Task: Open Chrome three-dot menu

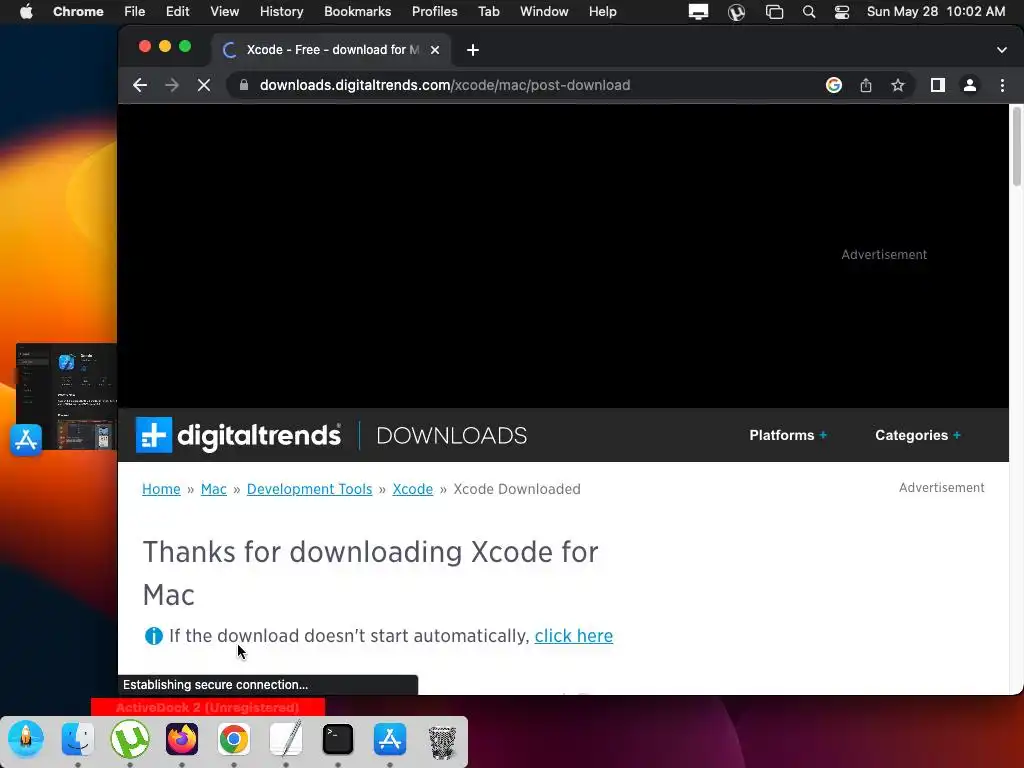Action: tap(1002, 85)
